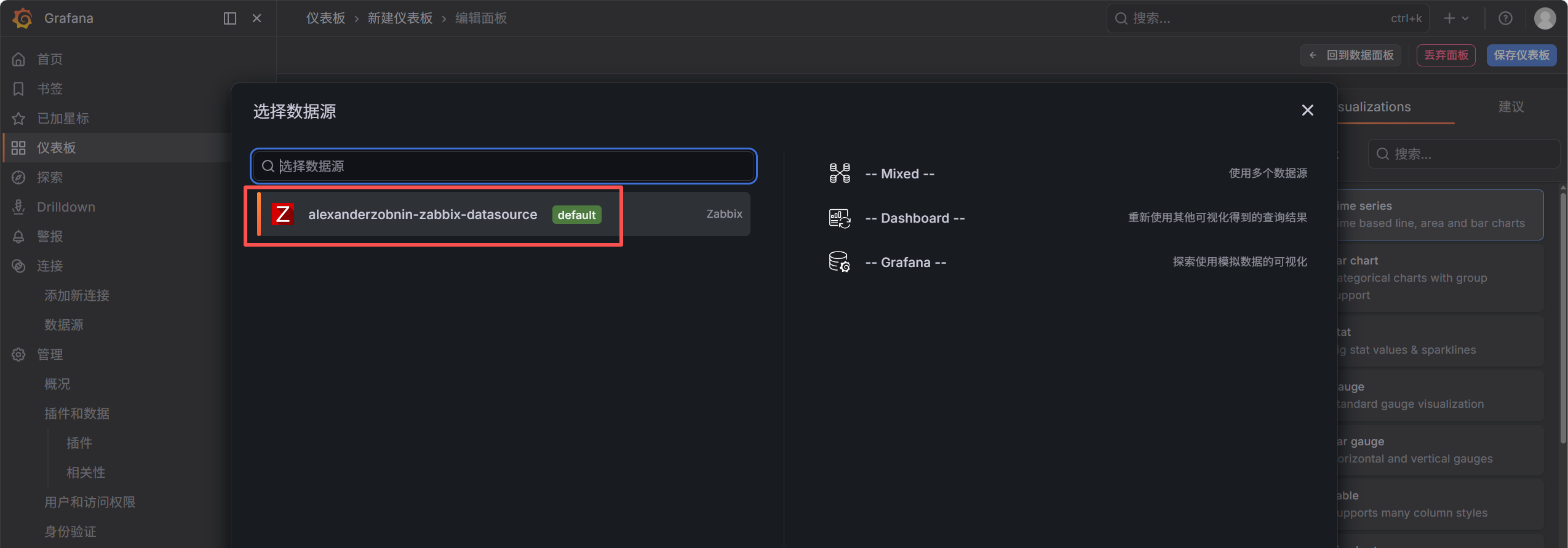Select the Time series visualization card

pos(1440,215)
